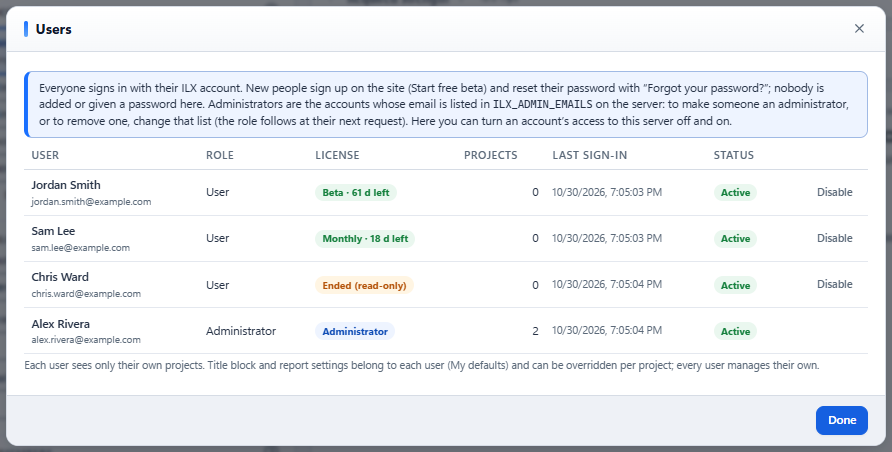The height and width of the screenshot is (452, 892).
Task: Click Chris Ward's project count 0
Action: tap(535, 285)
